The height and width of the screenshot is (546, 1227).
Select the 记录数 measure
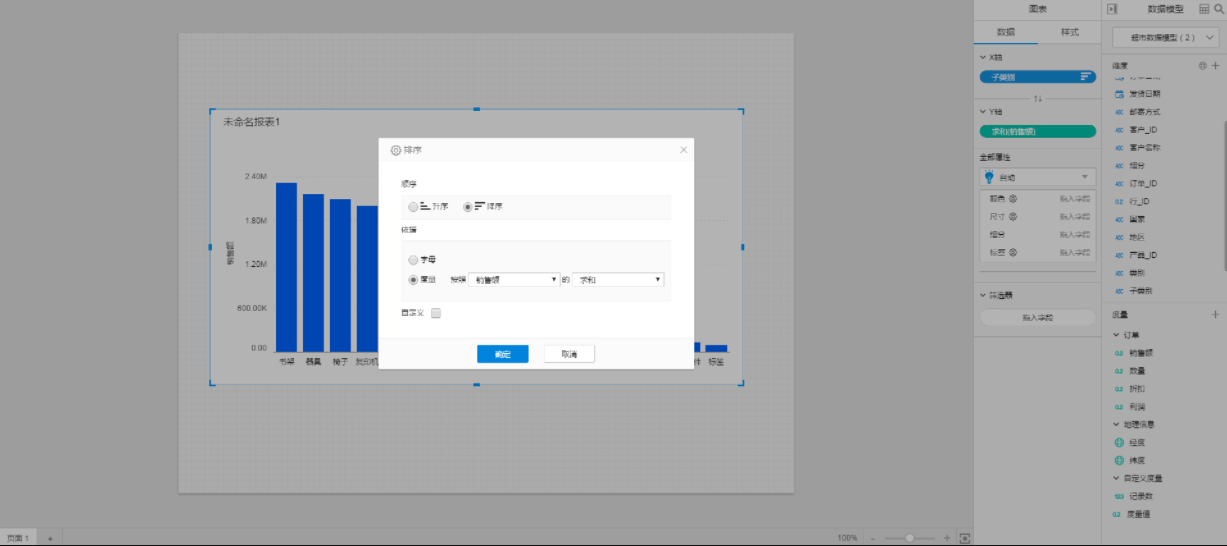coord(1140,496)
